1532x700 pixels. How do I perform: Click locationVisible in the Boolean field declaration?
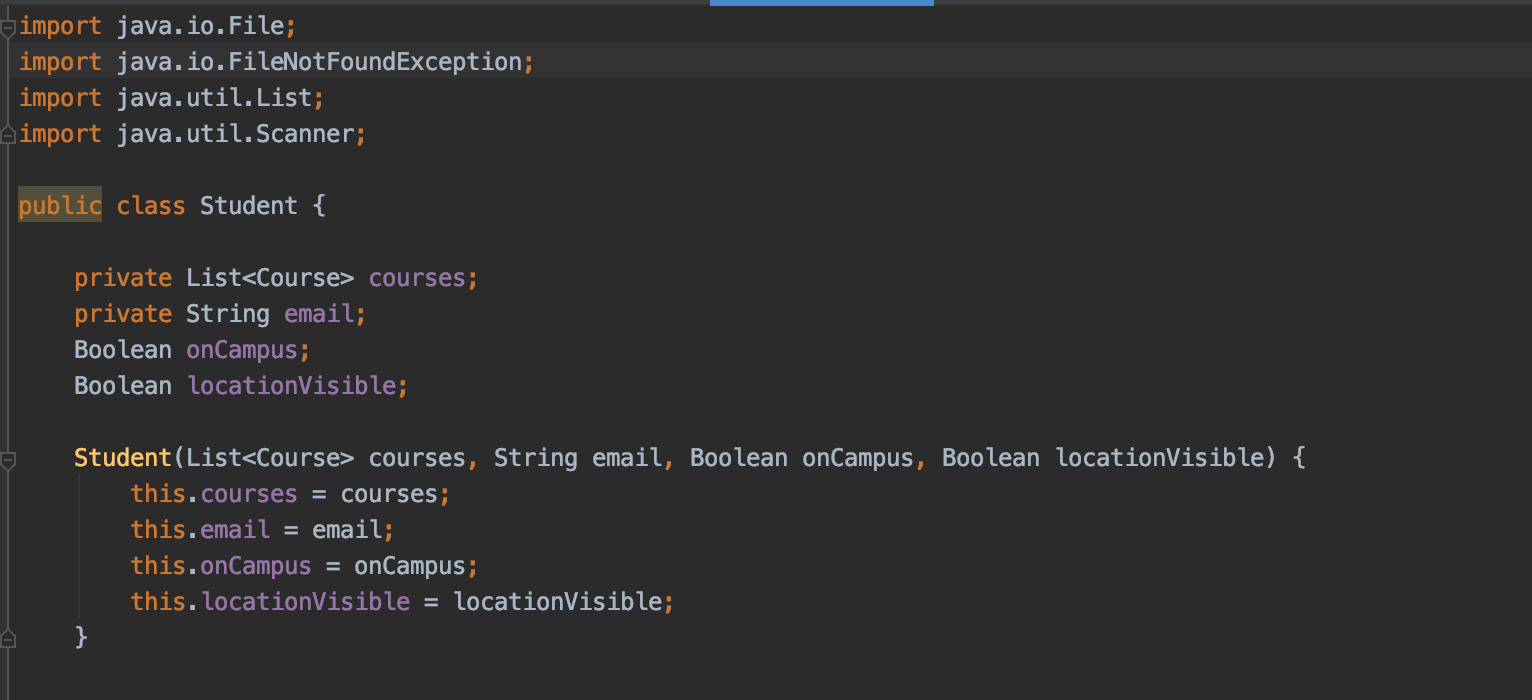coord(292,386)
